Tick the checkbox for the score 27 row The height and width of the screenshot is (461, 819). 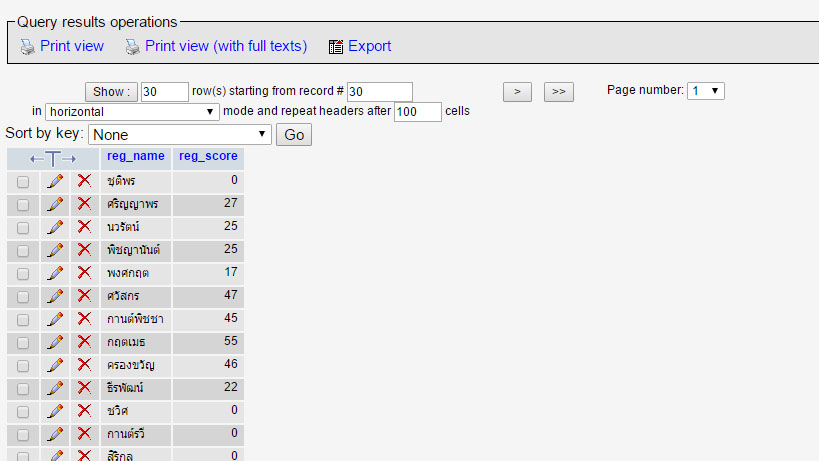pyautogui.click(x=23, y=205)
